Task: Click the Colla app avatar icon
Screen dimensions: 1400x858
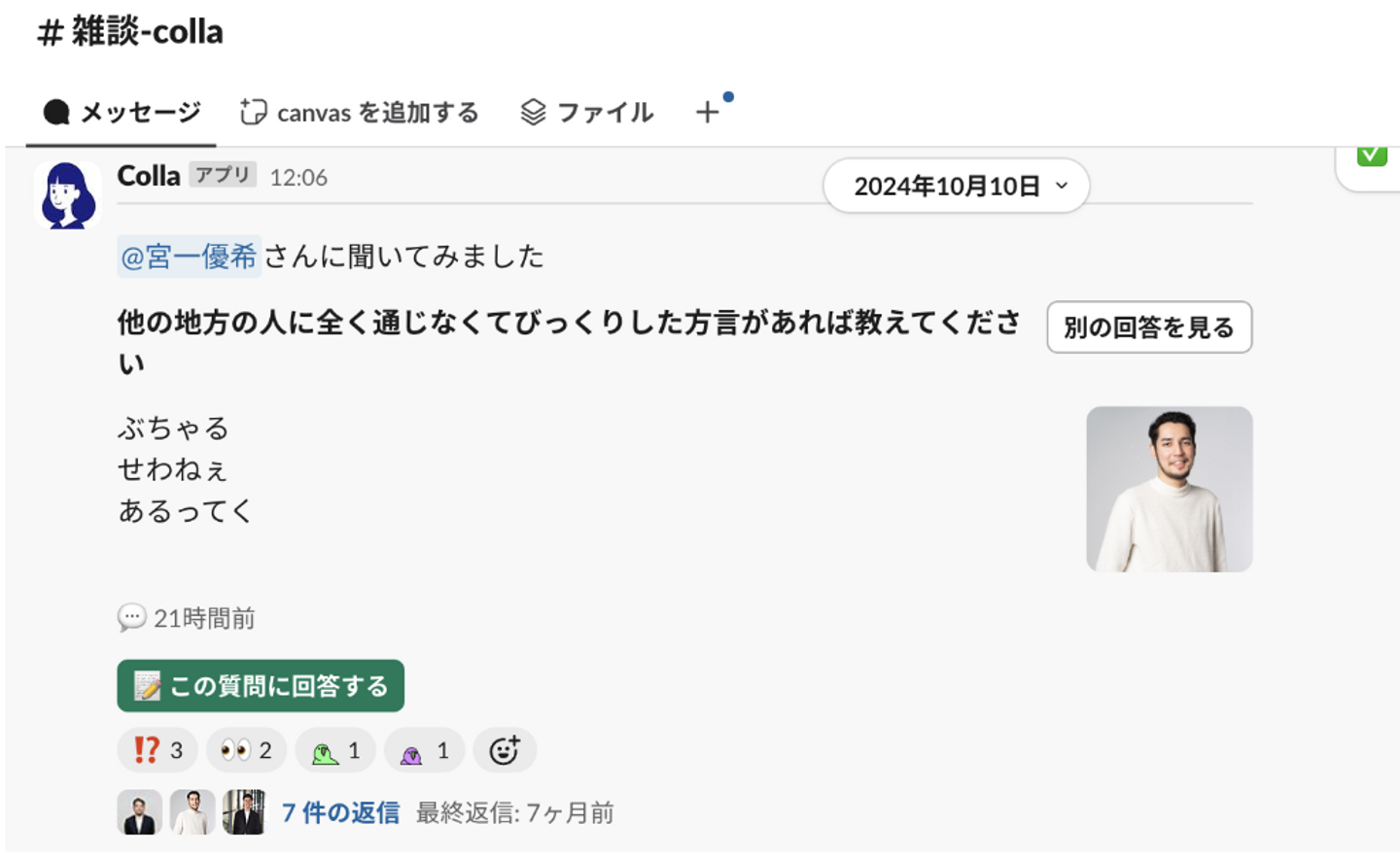Action: pyautogui.click(x=67, y=195)
